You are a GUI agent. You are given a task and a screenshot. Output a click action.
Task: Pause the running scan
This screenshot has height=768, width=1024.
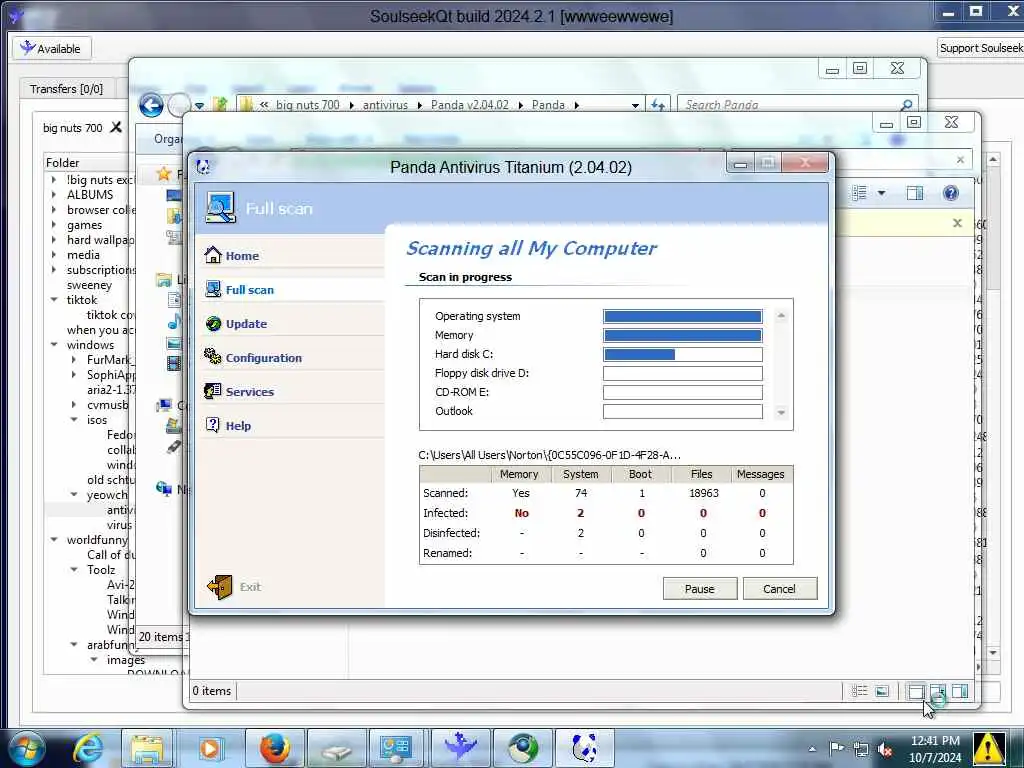699,588
